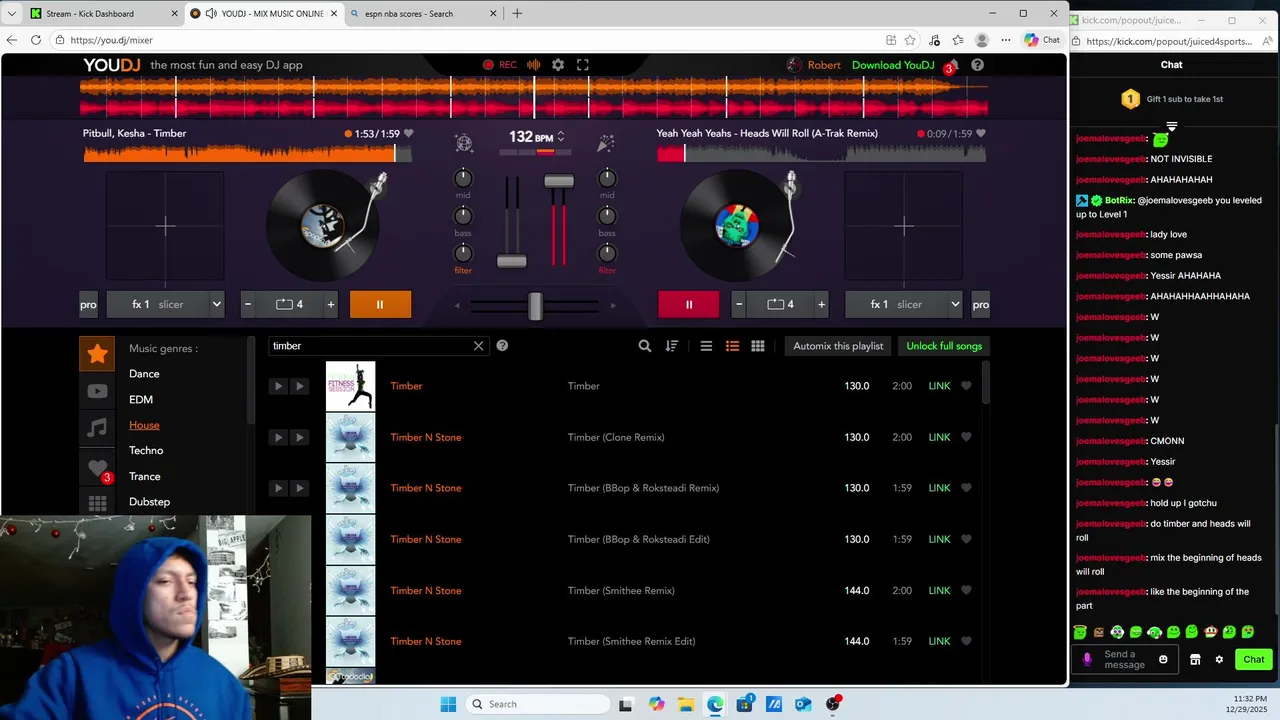Screen dimensions: 1280x720
Task: Click Send a message field in Kick chat
Action: pos(1126,660)
